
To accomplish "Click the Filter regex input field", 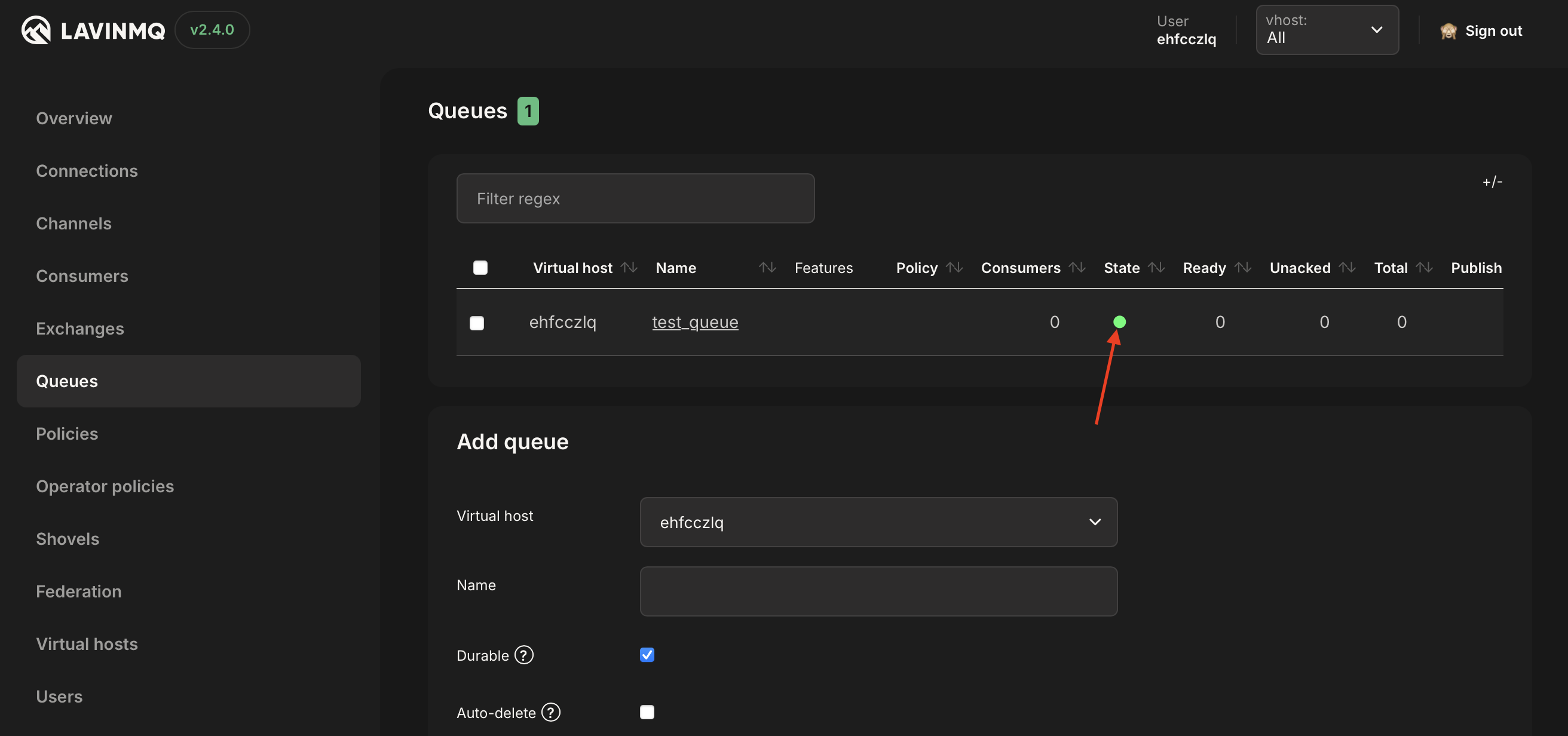I will coord(635,198).
